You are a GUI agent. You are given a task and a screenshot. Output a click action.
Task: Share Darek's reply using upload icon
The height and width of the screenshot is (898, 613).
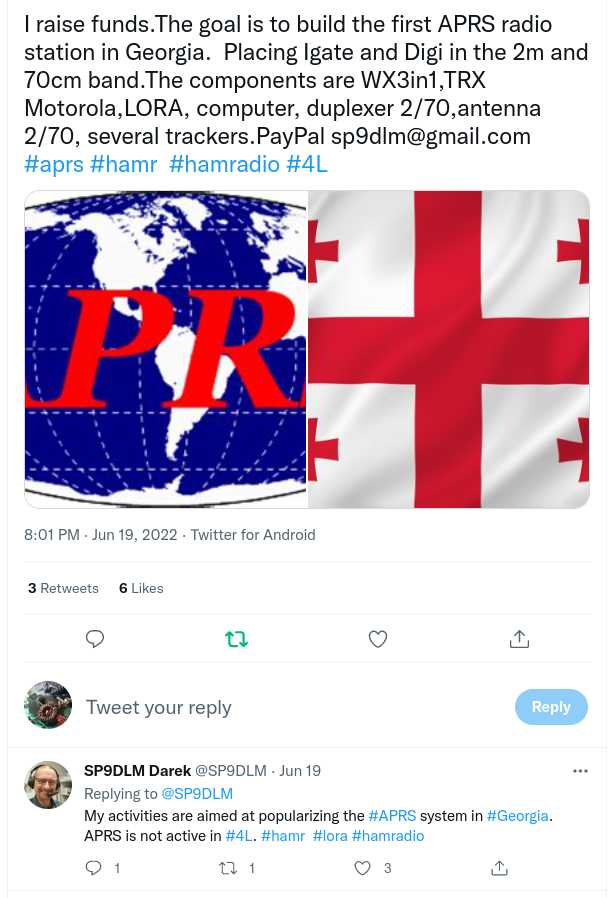pos(499,868)
